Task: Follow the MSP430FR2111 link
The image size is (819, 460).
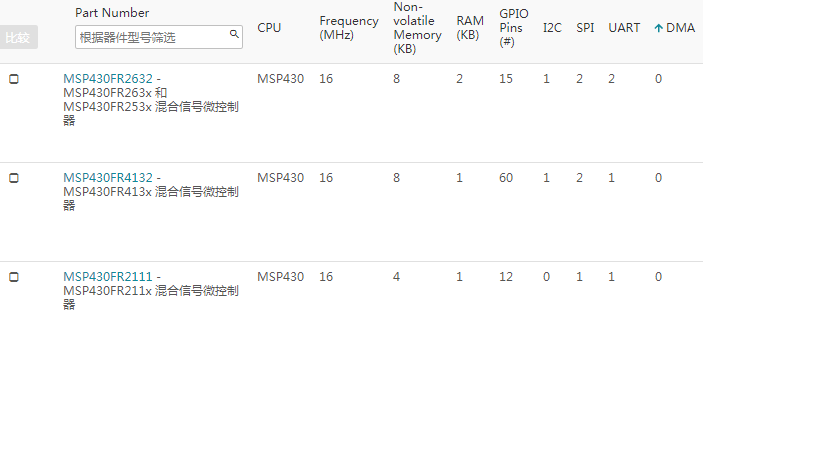Action: (x=108, y=277)
